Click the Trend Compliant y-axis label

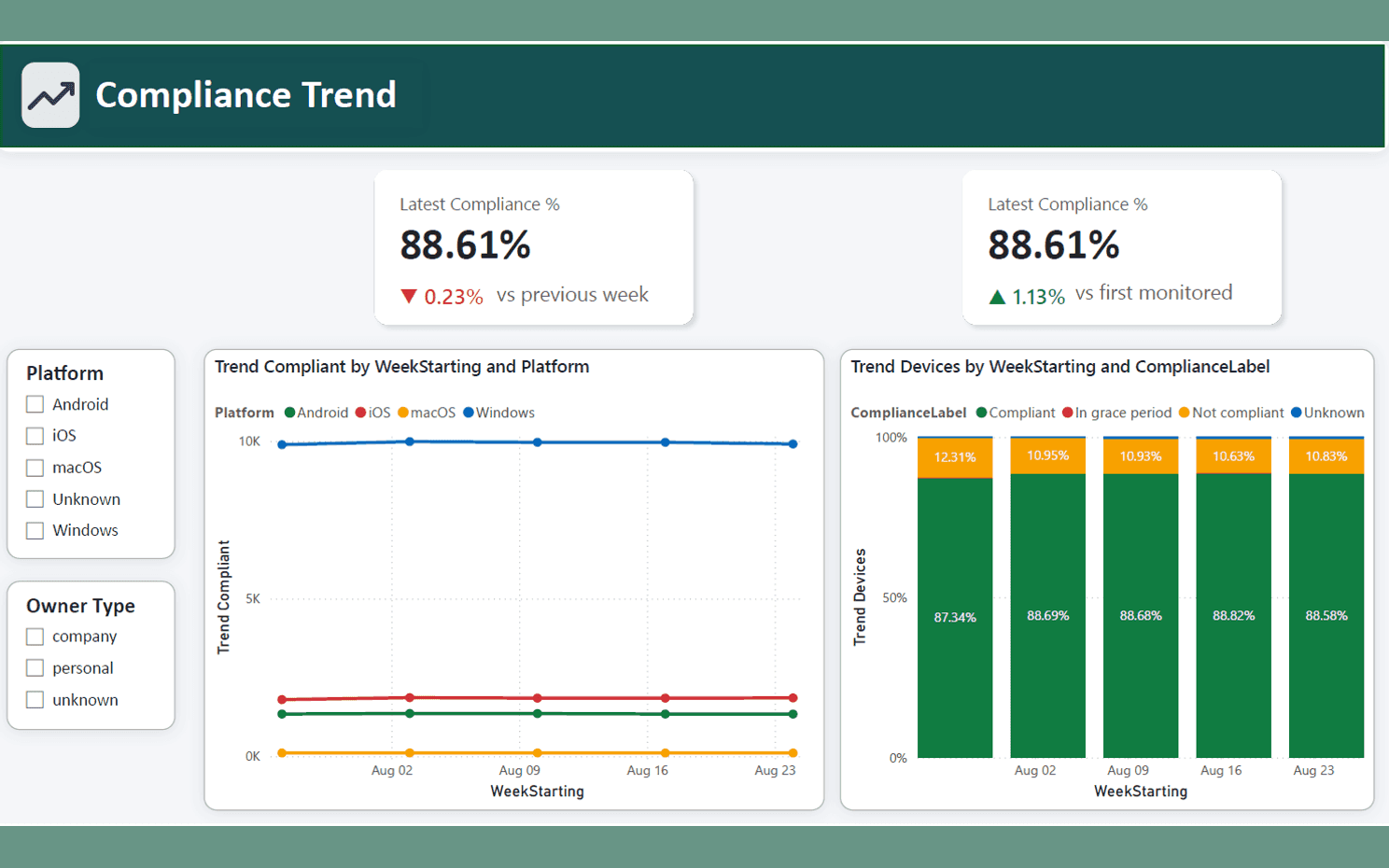(223, 596)
